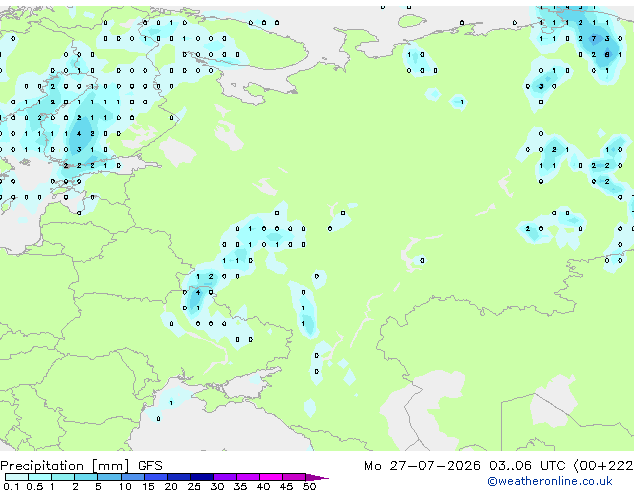
Task: Click the legend label "30"
Action: point(217,486)
